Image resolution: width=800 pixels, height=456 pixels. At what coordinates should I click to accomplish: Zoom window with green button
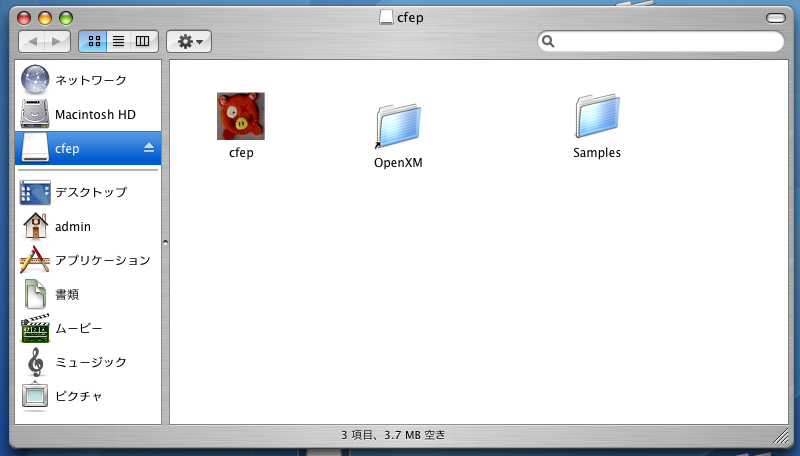click(x=66, y=18)
